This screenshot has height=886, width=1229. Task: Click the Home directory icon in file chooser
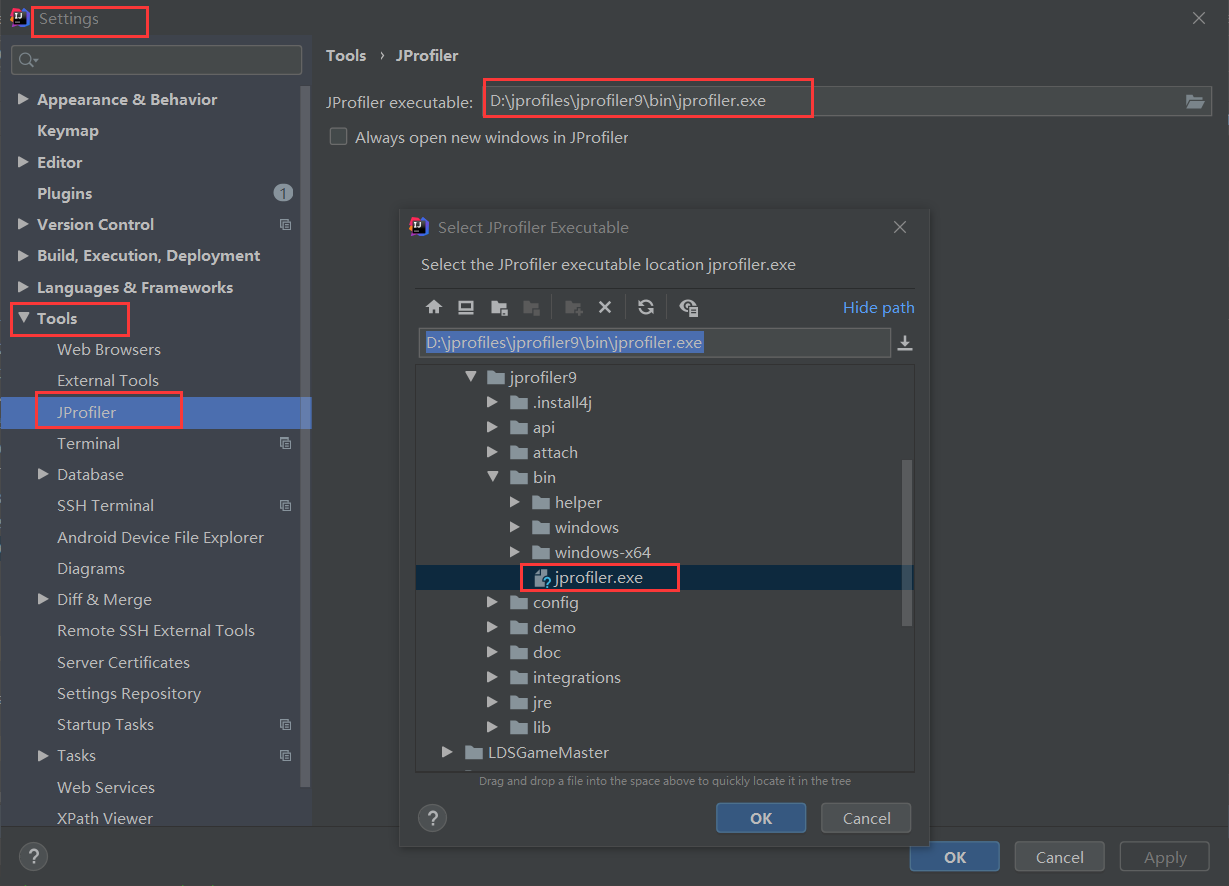[434, 307]
